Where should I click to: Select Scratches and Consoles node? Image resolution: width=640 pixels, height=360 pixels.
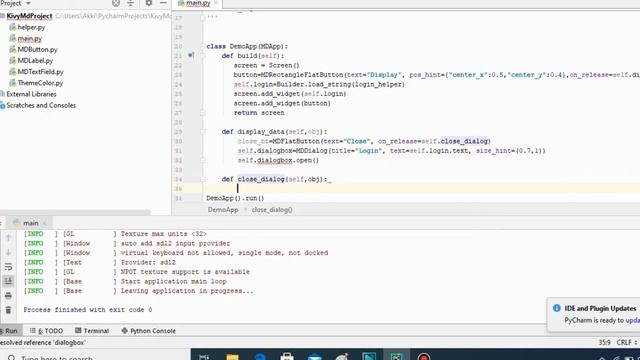(x=41, y=105)
